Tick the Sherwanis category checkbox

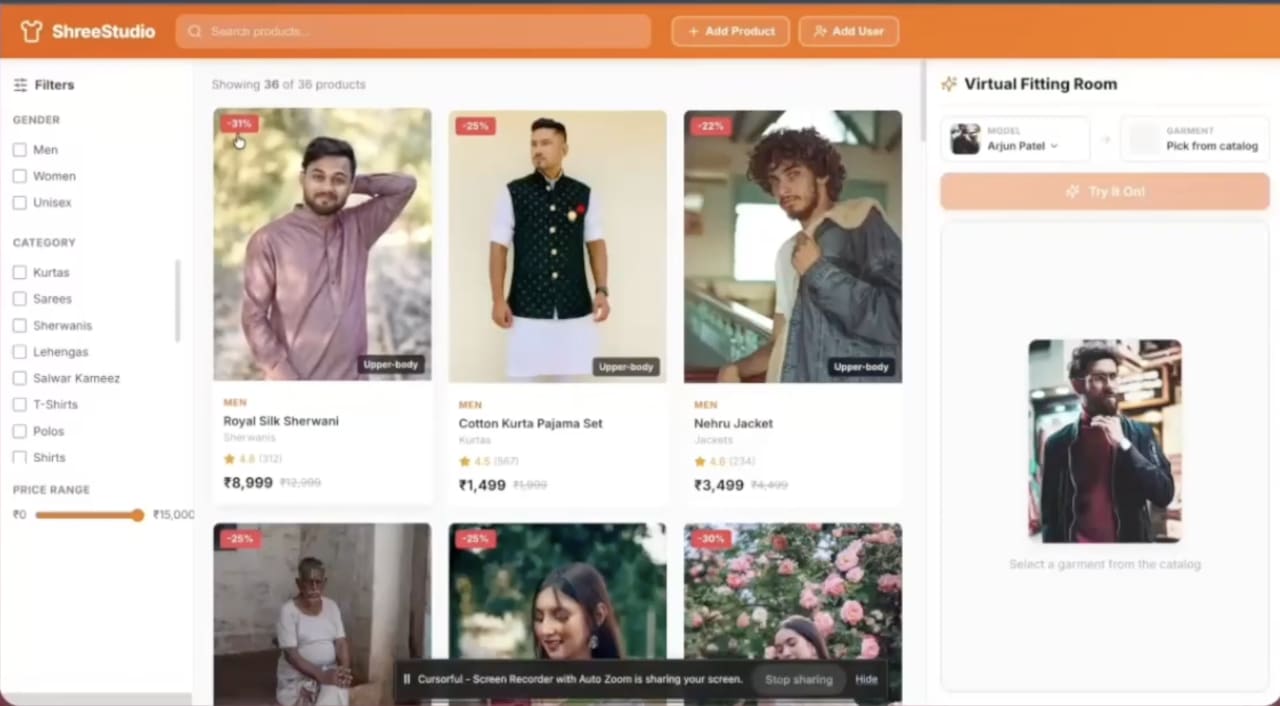pos(20,325)
